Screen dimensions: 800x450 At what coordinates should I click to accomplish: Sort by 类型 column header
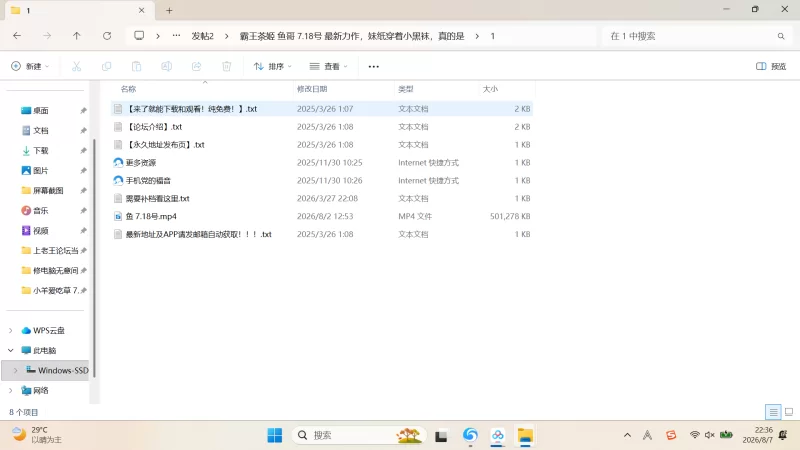(436, 89)
